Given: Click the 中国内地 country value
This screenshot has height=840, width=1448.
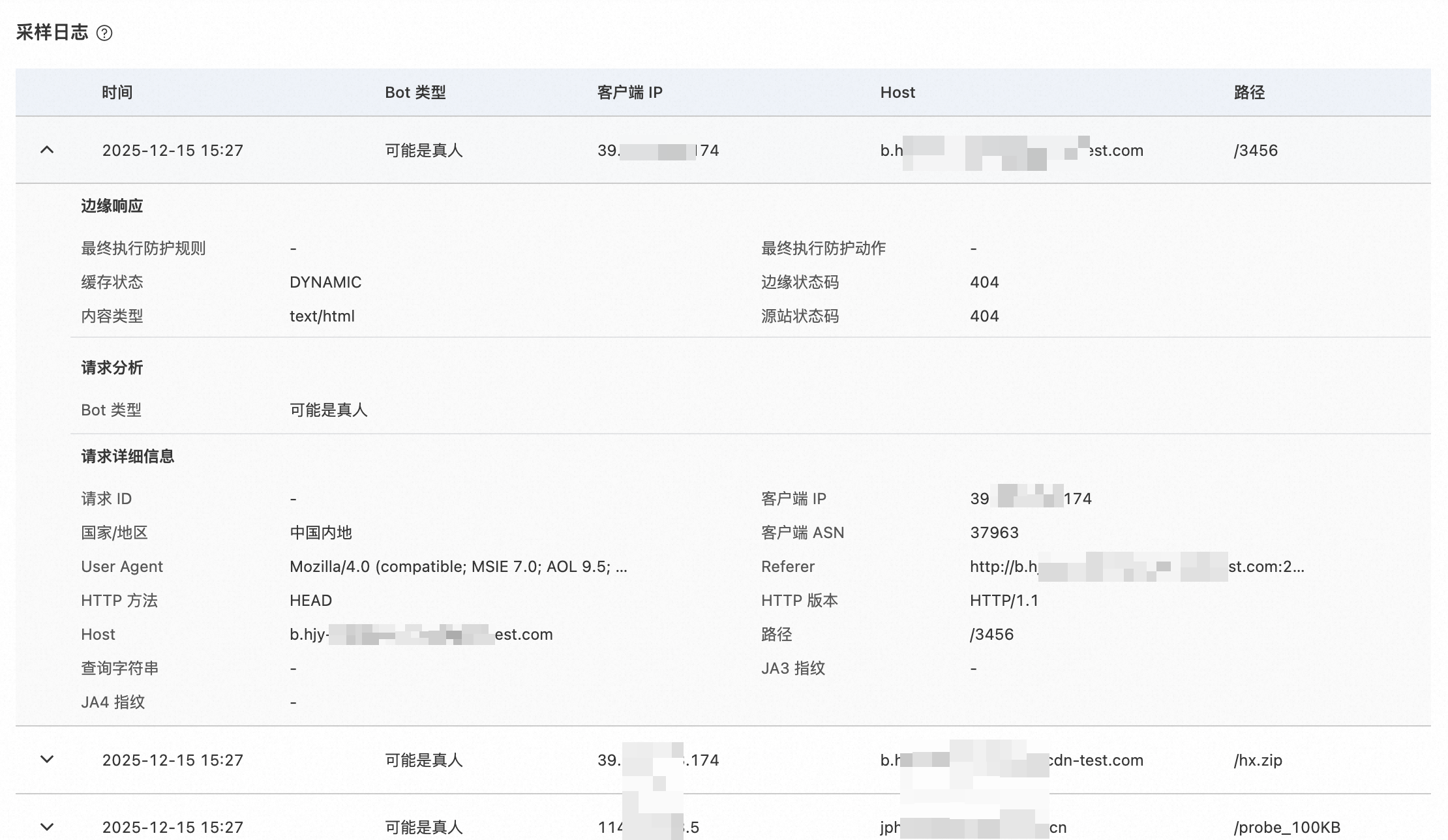Looking at the screenshot, I should coord(320,533).
